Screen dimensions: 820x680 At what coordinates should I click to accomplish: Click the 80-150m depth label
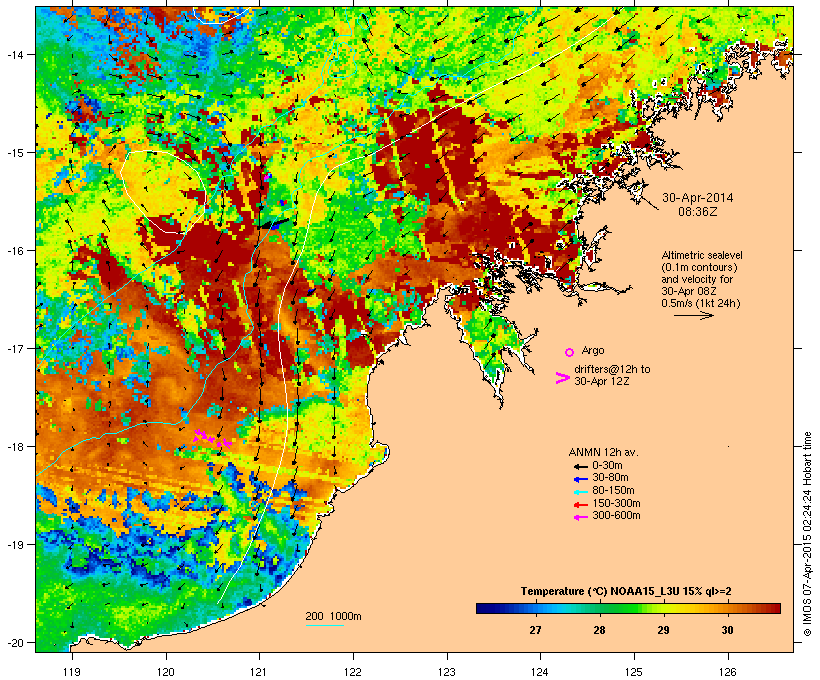[x=613, y=491]
